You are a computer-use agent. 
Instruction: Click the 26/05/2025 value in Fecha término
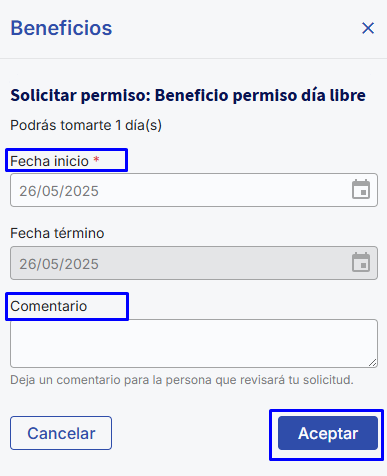[x=59, y=264]
